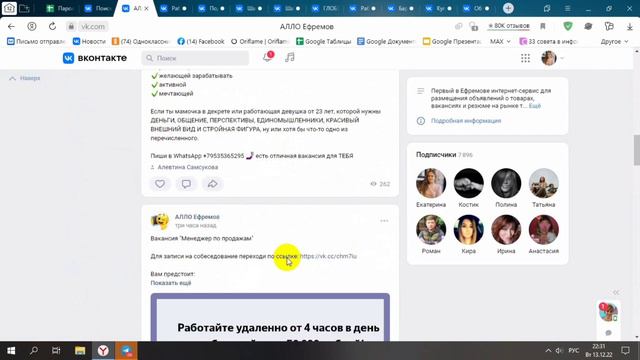Reload the page with the refresh icon
The height and width of the screenshot is (360, 640).
point(52,27)
